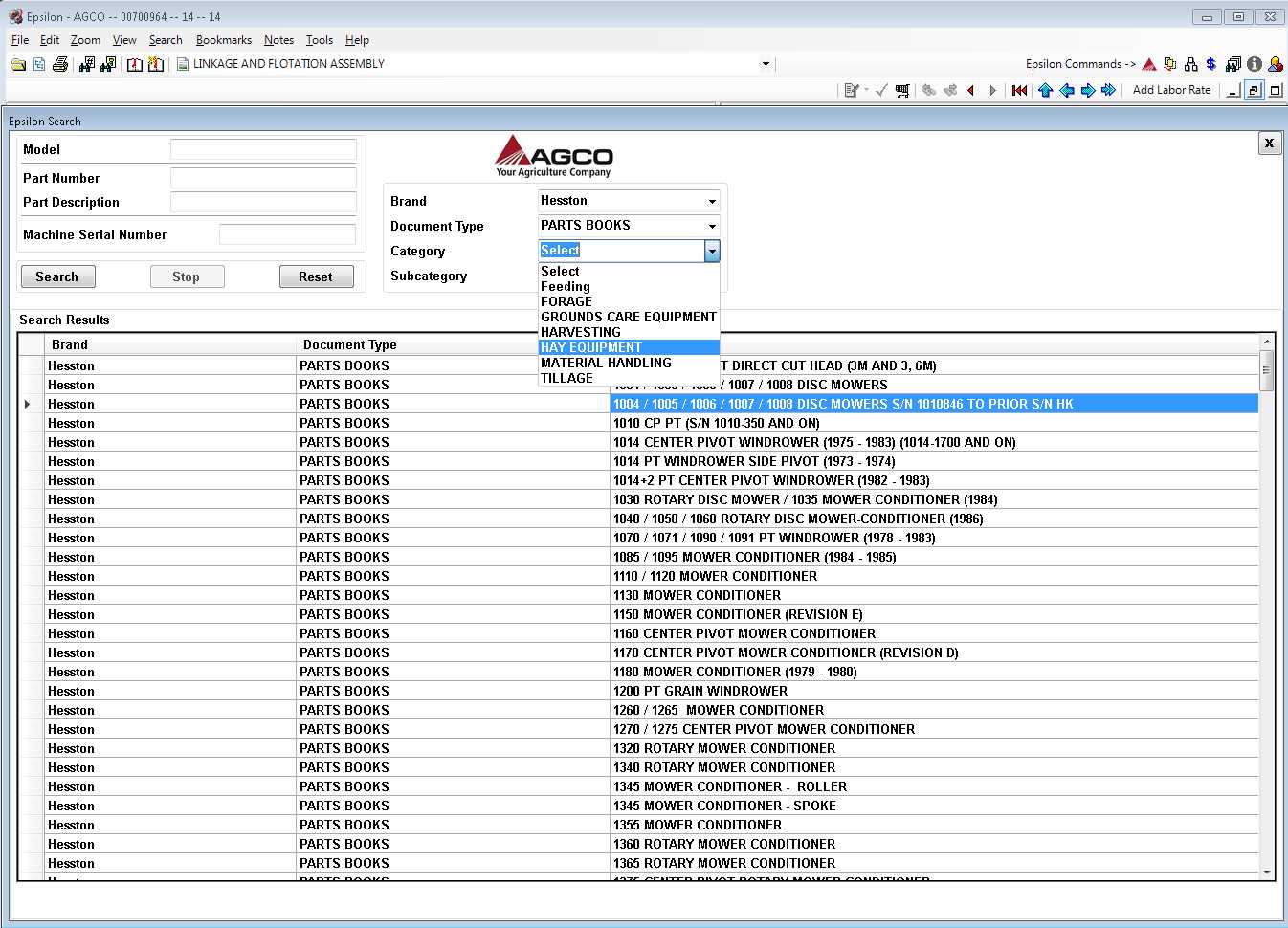The height and width of the screenshot is (928, 1288).
Task: Click the Search button in the search form
Action: click(57, 276)
